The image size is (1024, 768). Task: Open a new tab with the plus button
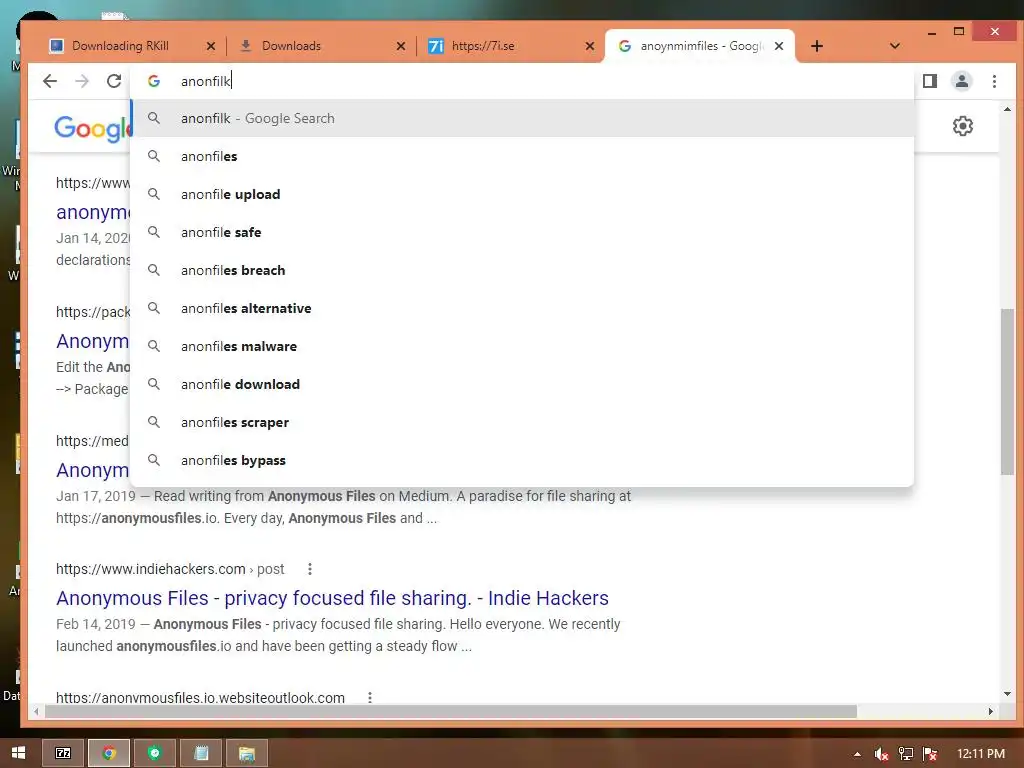click(x=816, y=46)
